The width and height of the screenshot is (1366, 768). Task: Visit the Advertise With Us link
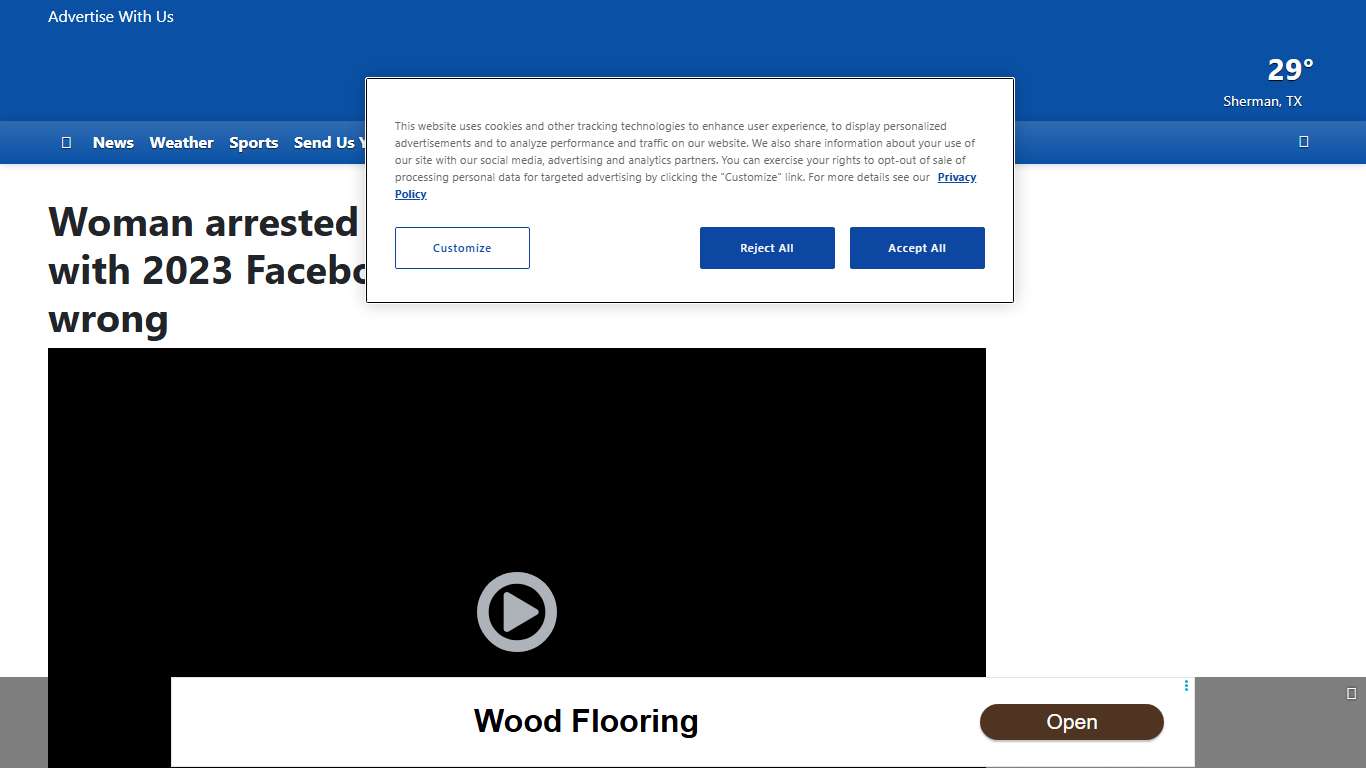click(x=111, y=16)
